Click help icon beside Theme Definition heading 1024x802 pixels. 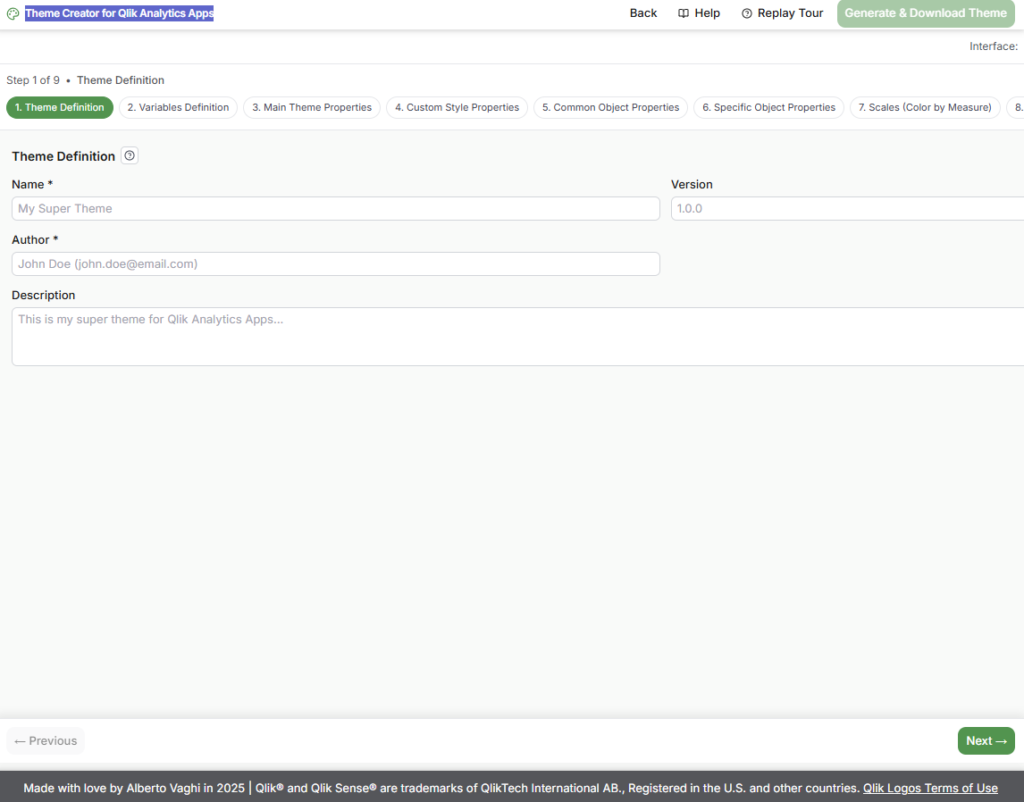point(129,156)
